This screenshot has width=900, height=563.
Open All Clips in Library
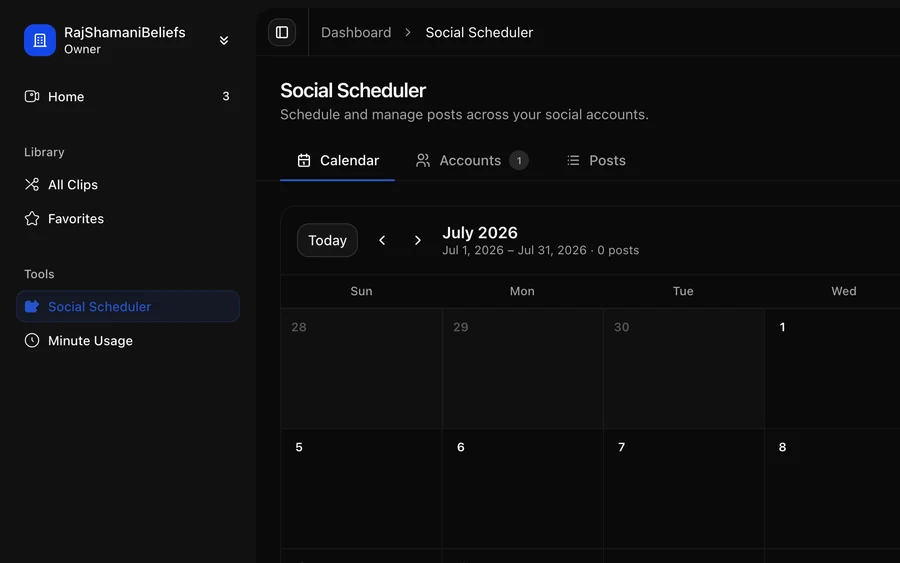[128, 185]
